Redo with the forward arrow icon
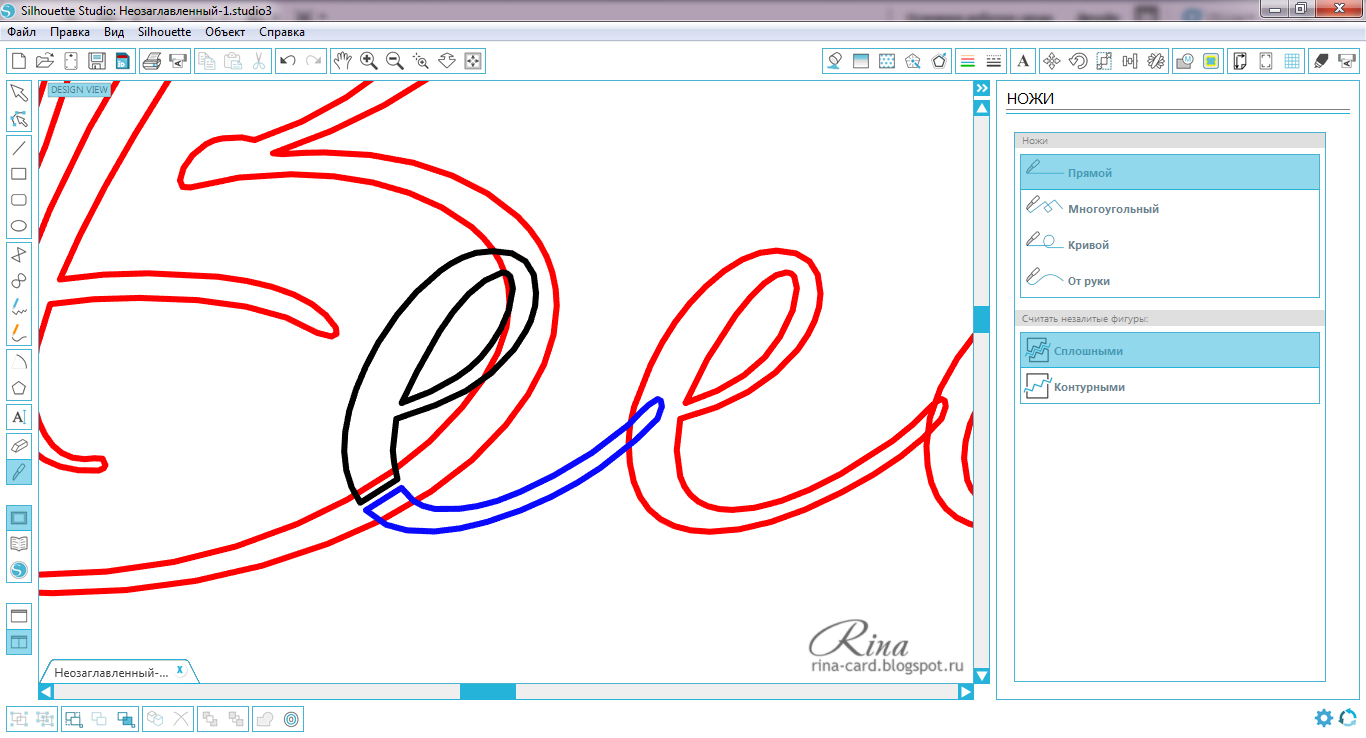Viewport: 1366px width, 738px height. pos(314,61)
